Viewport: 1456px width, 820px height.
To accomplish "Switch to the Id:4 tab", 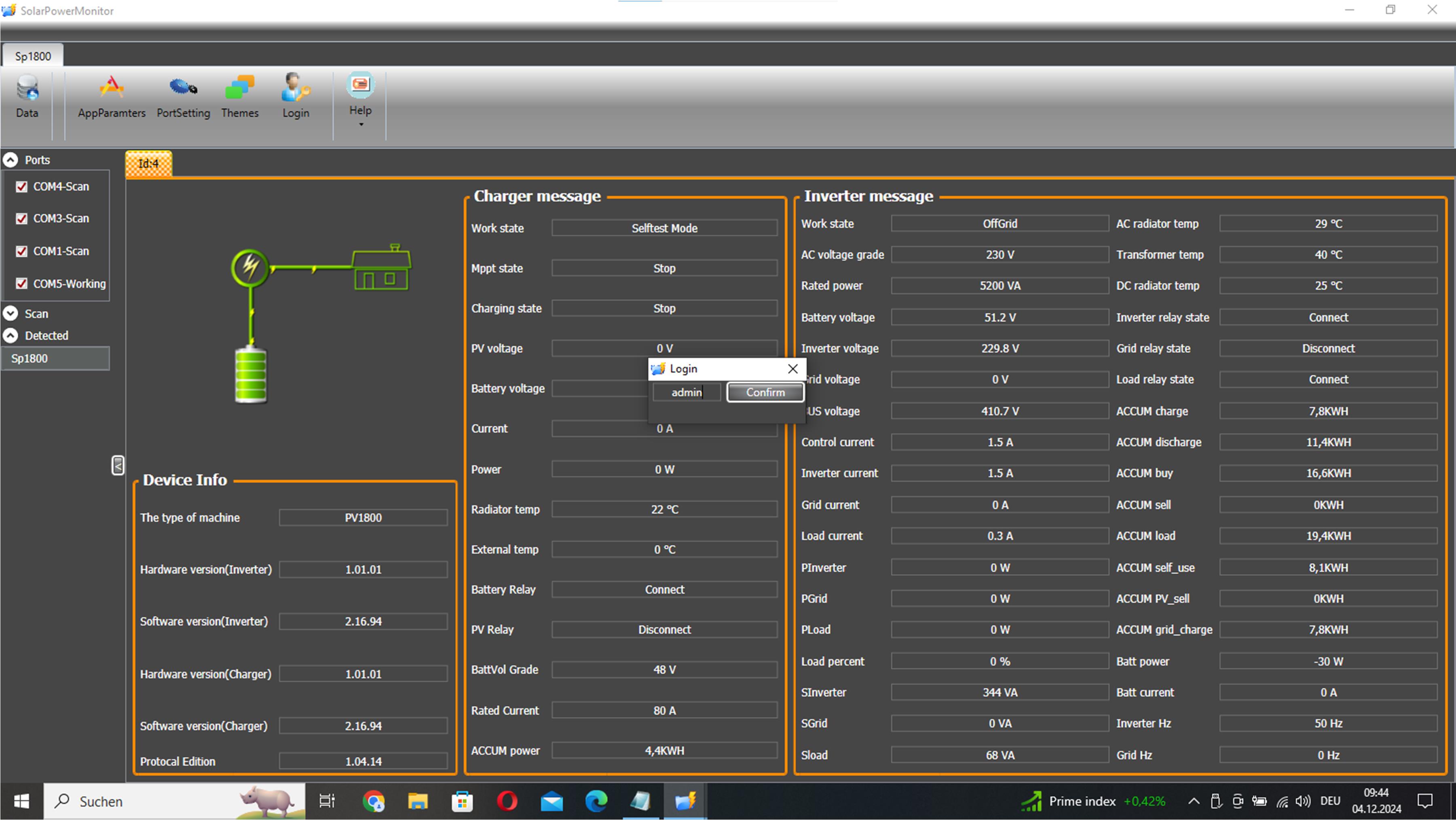I will pos(149,163).
